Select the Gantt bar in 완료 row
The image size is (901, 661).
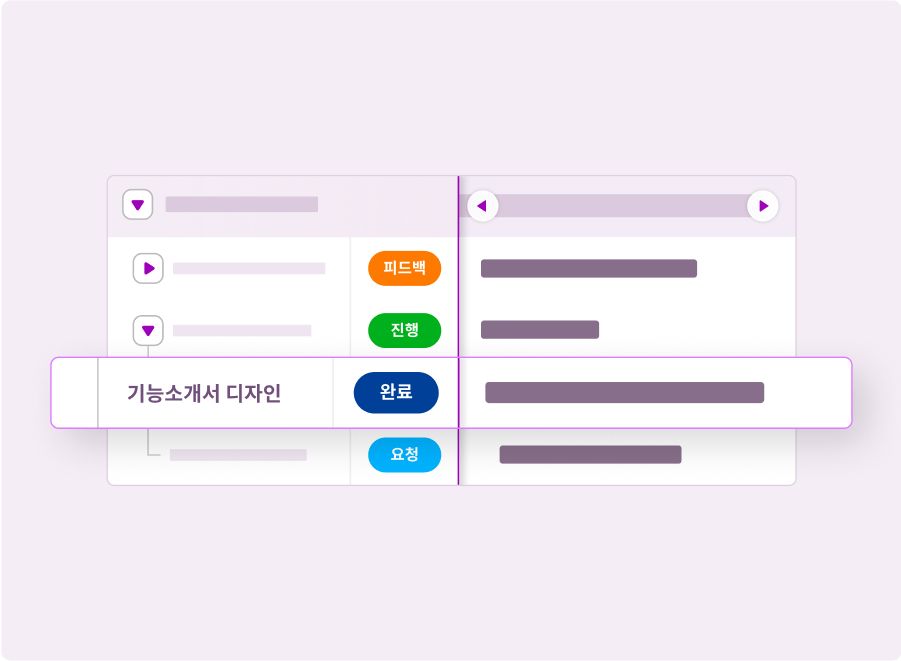point(624,392)
